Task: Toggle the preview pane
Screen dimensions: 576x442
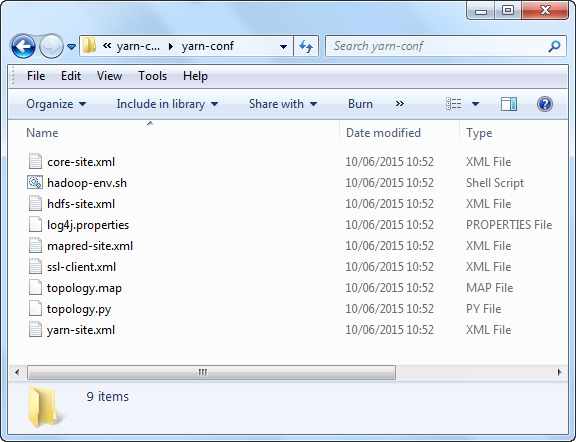Action: coord(509,104)
